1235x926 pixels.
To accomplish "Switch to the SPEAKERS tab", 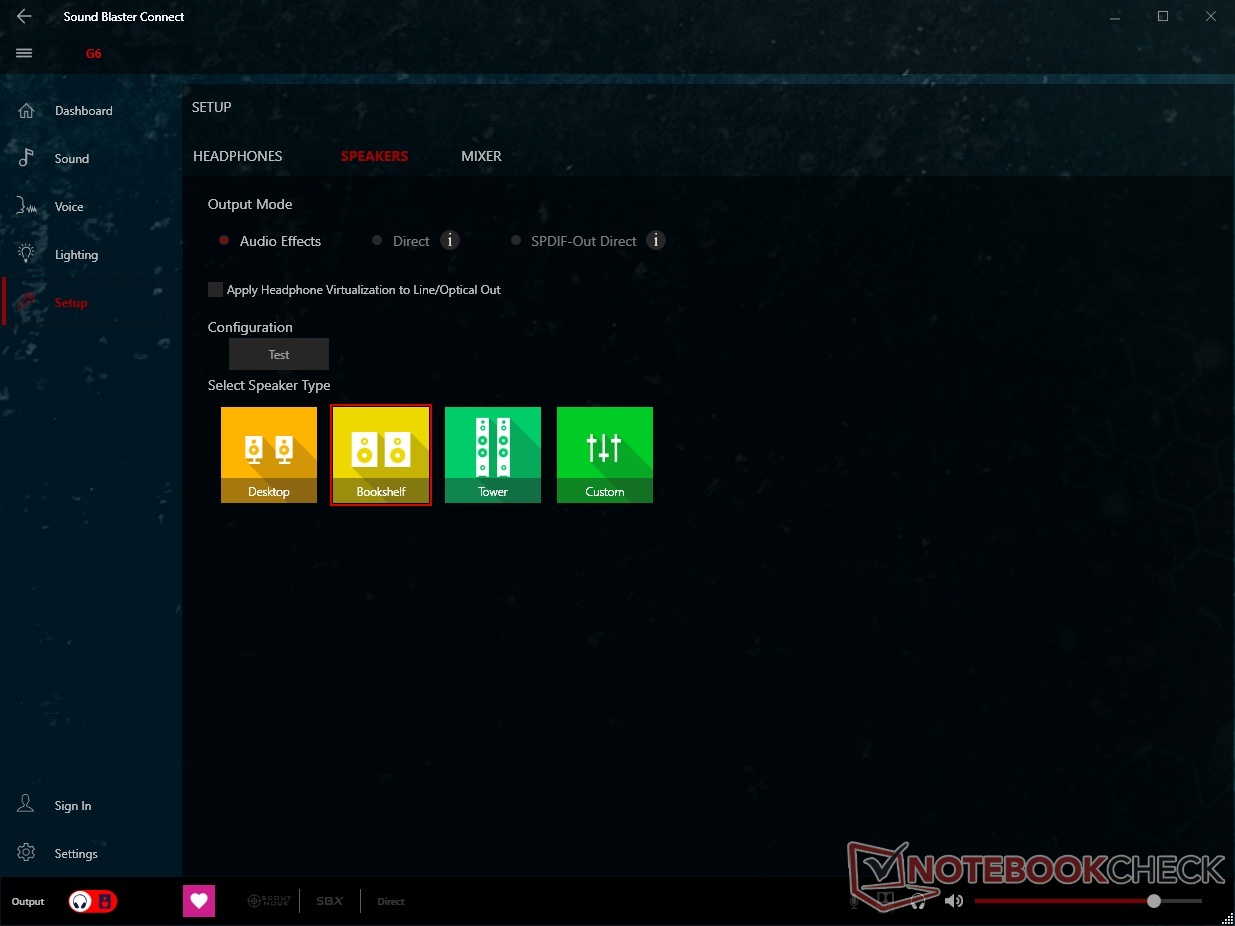I will pyautogui.click(x=374, y=156).
